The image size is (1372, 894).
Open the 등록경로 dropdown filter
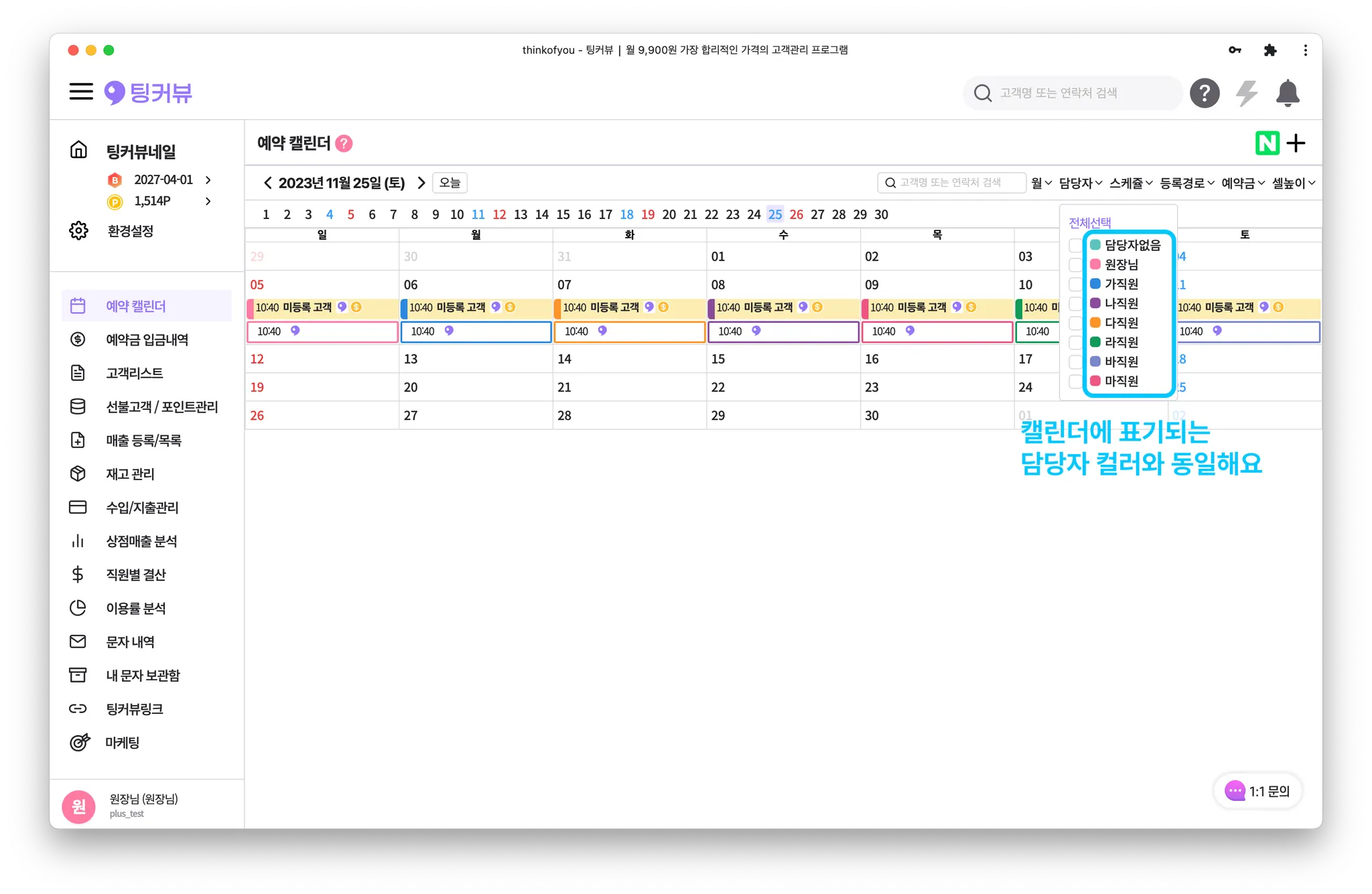1186,183
